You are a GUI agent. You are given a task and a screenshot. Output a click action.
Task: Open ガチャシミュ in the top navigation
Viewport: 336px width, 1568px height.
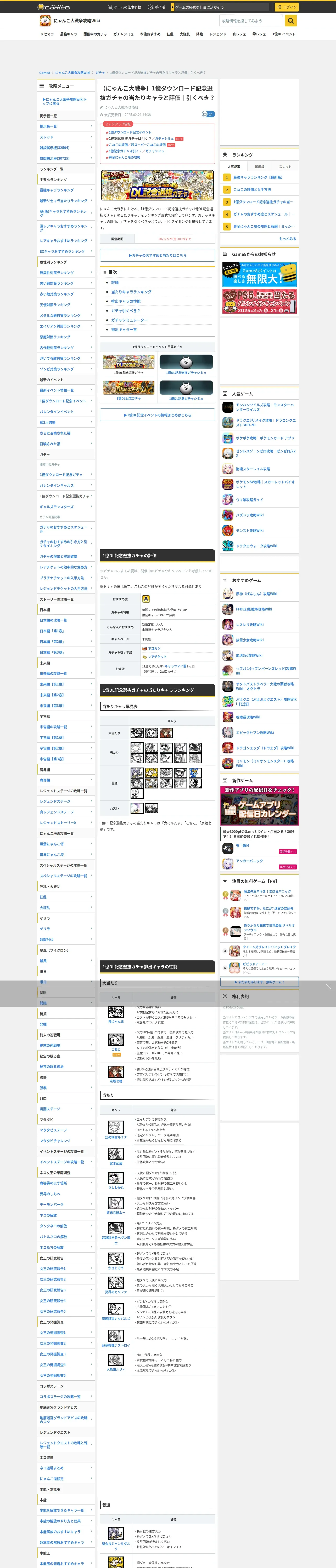123,34
